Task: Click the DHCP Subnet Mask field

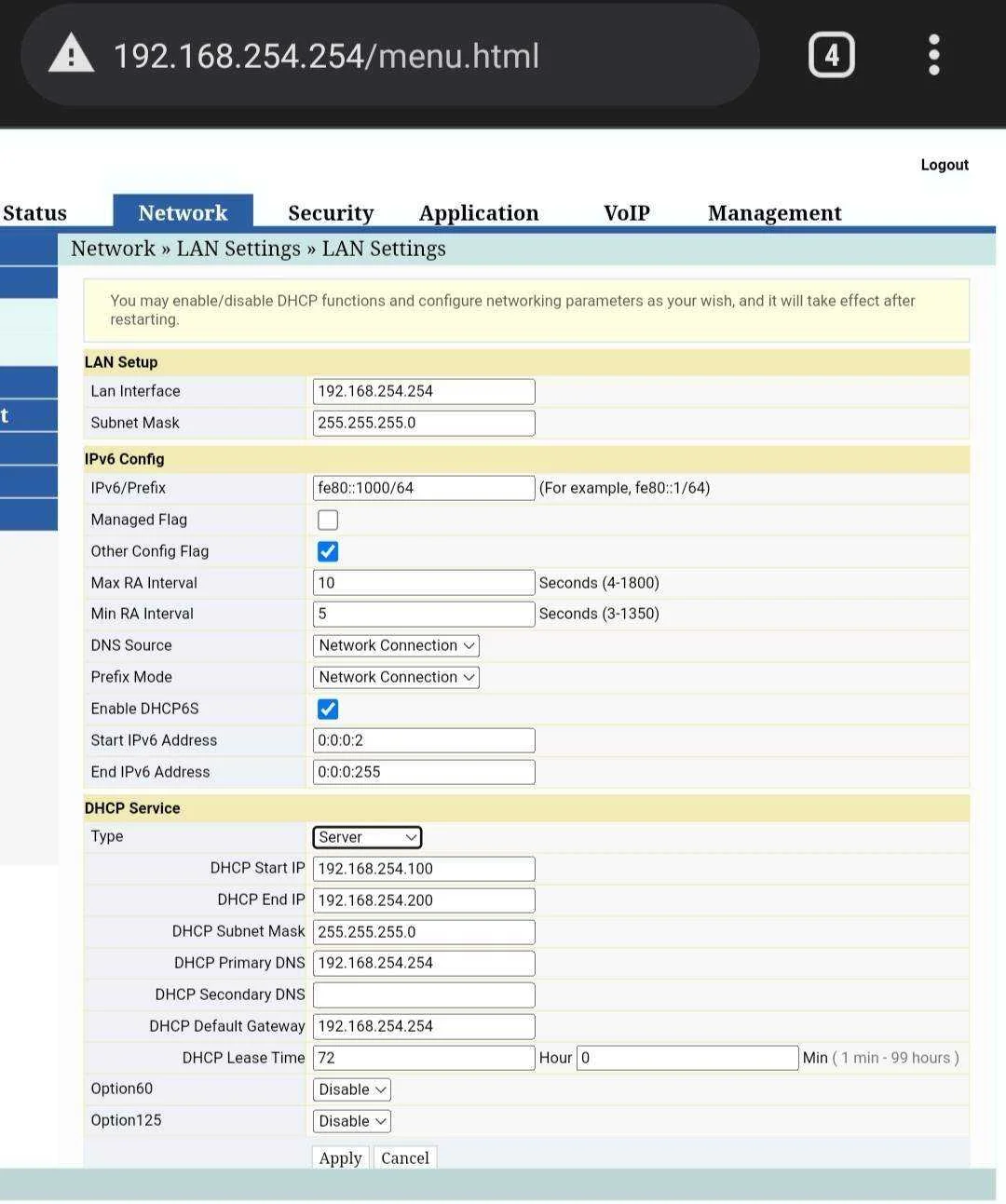Action: (424, 932)
